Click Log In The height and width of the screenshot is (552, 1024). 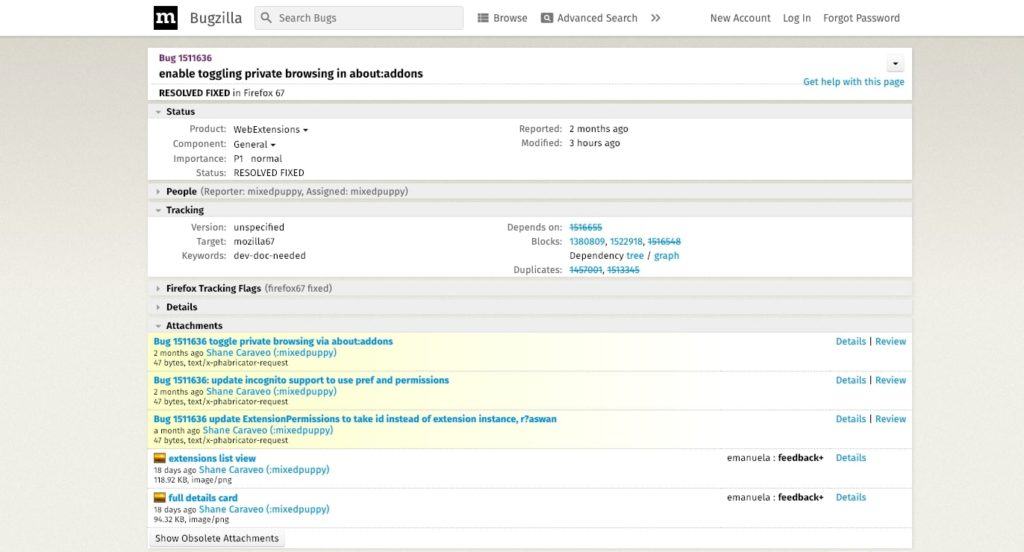[797, 18]
